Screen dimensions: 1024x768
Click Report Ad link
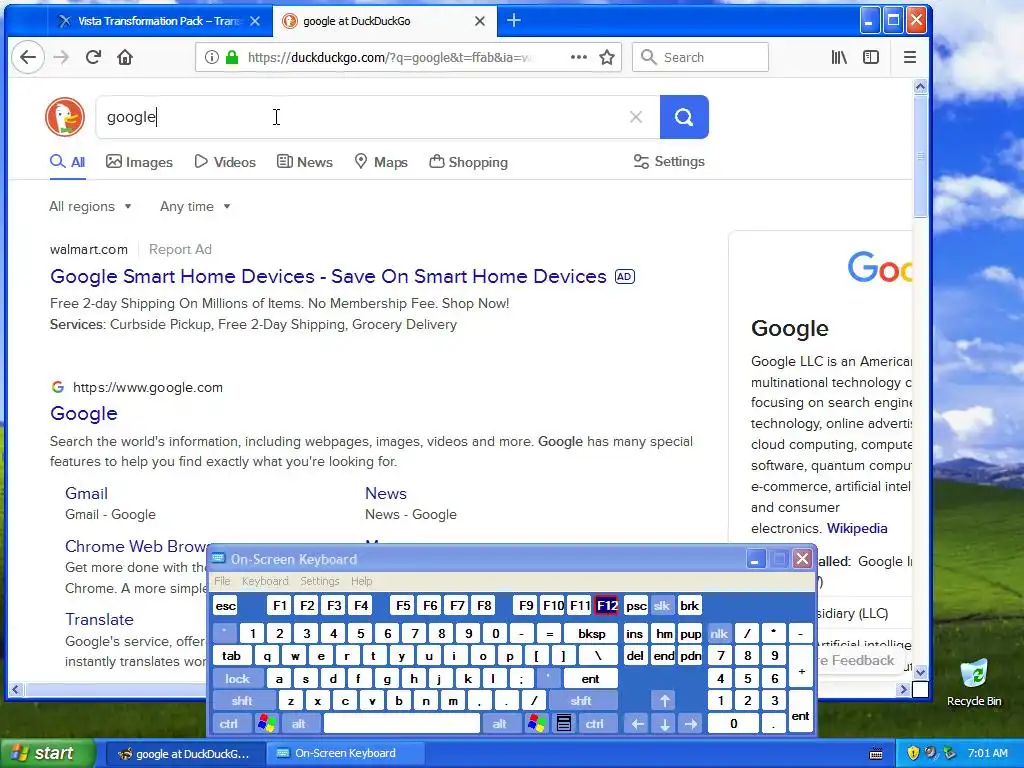(x=180, y=249)
